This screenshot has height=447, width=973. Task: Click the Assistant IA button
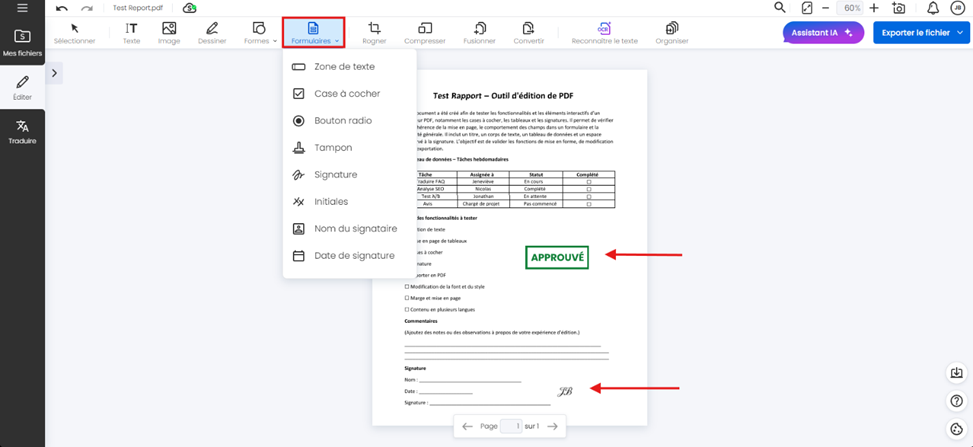pyautogui.click(x=822, y=33)
